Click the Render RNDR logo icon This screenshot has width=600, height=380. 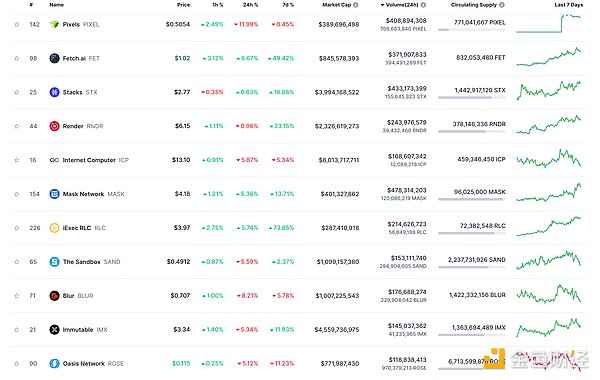[x=54, y=126]
